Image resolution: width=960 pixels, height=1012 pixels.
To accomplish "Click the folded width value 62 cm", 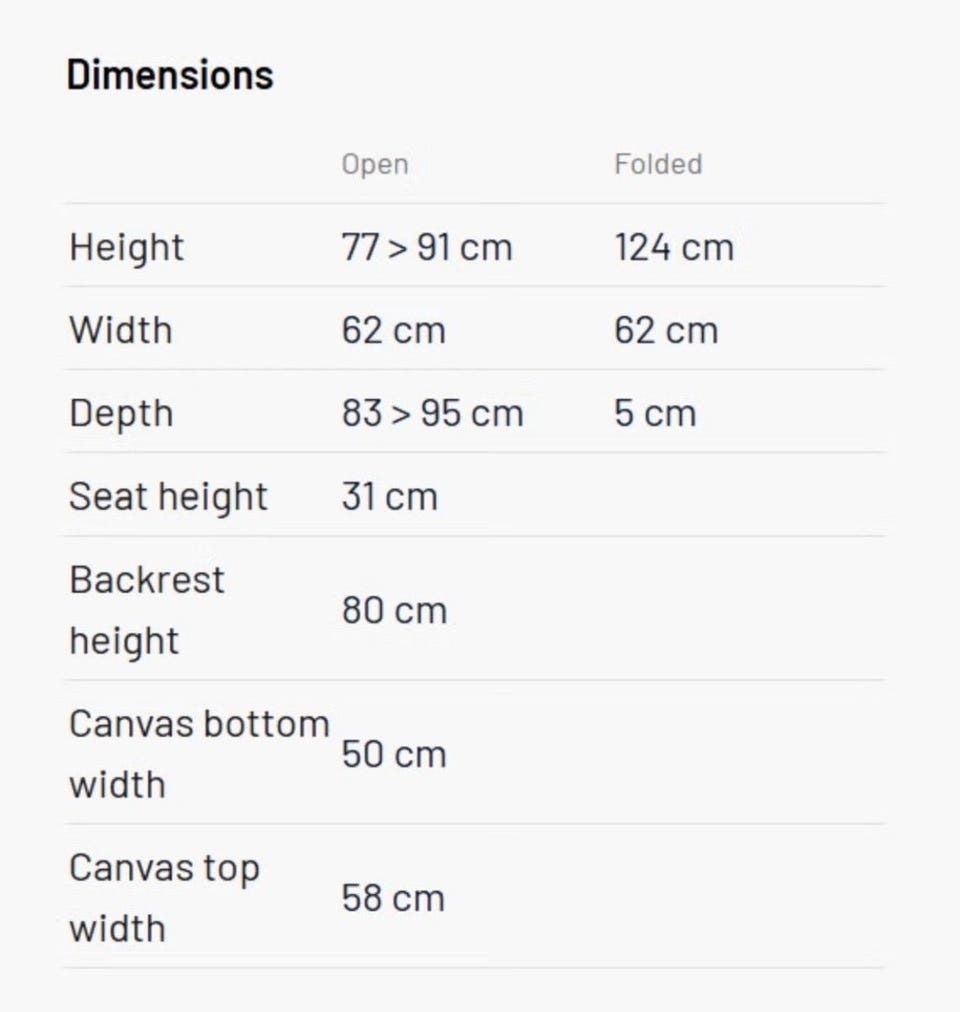I will point(666,330).
